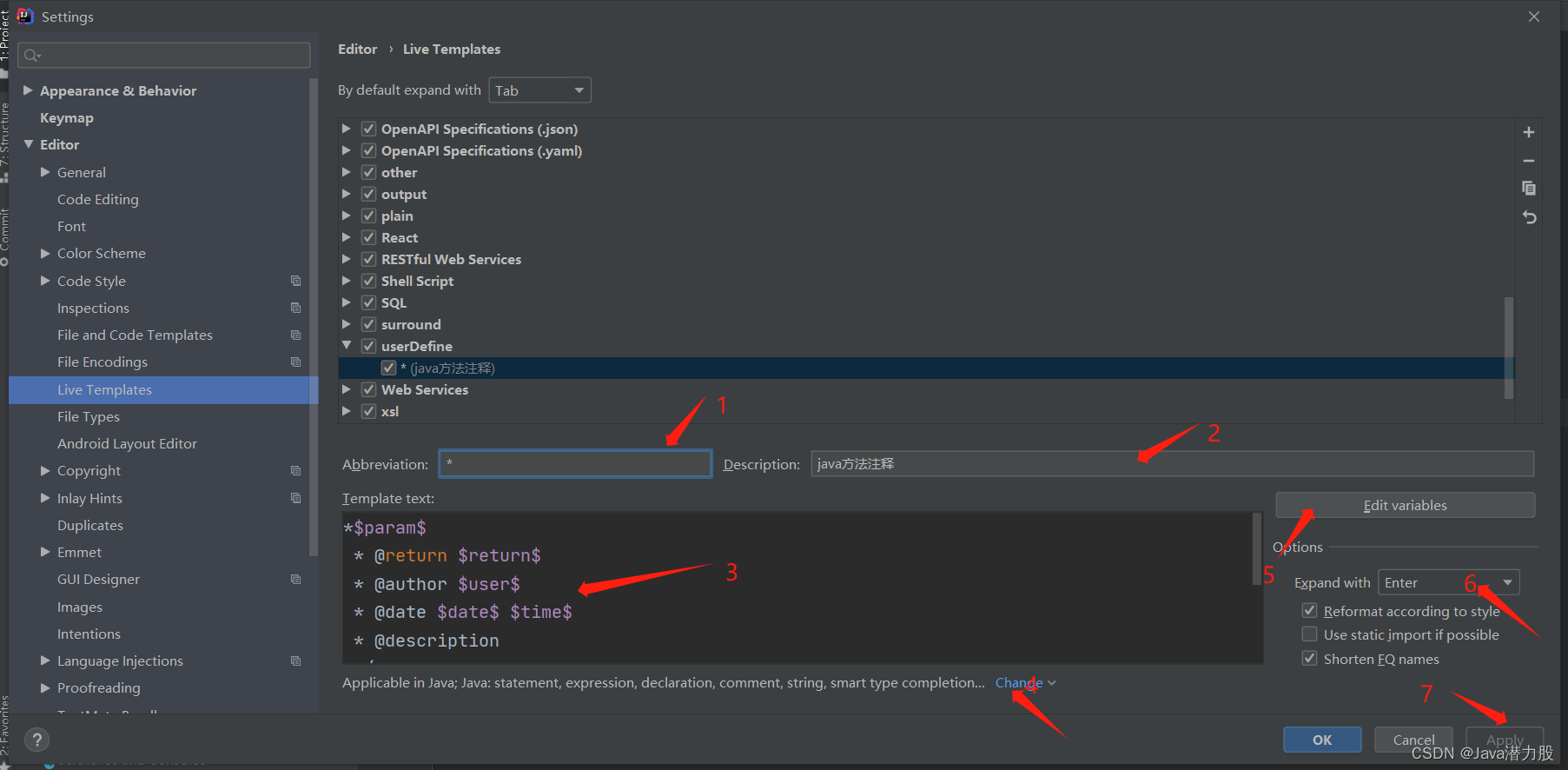Viewport: 1568px width, 770px height.
Task: Click the settings search field
Action: [x=163, y=56]
